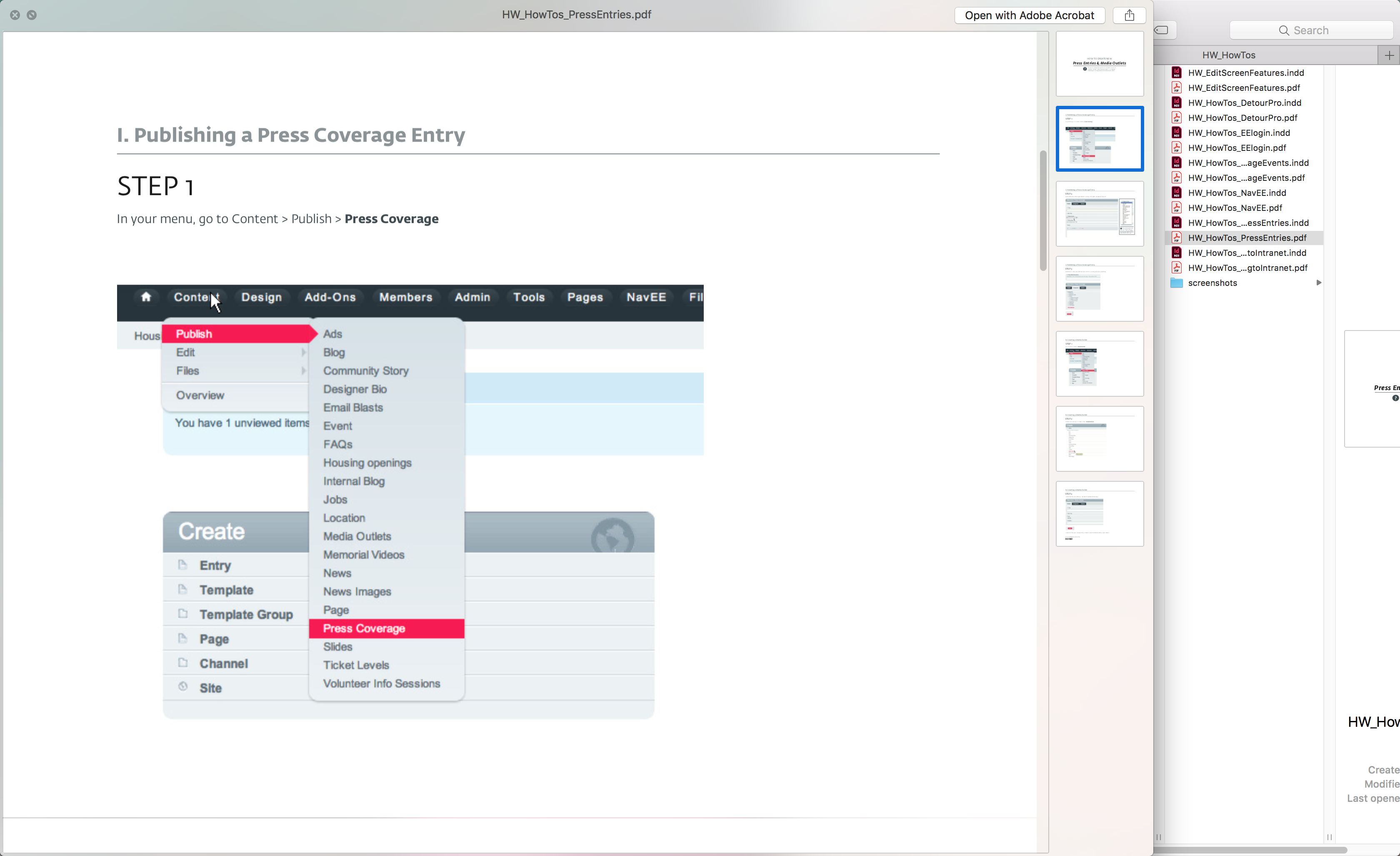Select the Publish submenu item
The width and height of the screenshot is (1400, 856).
237,334
